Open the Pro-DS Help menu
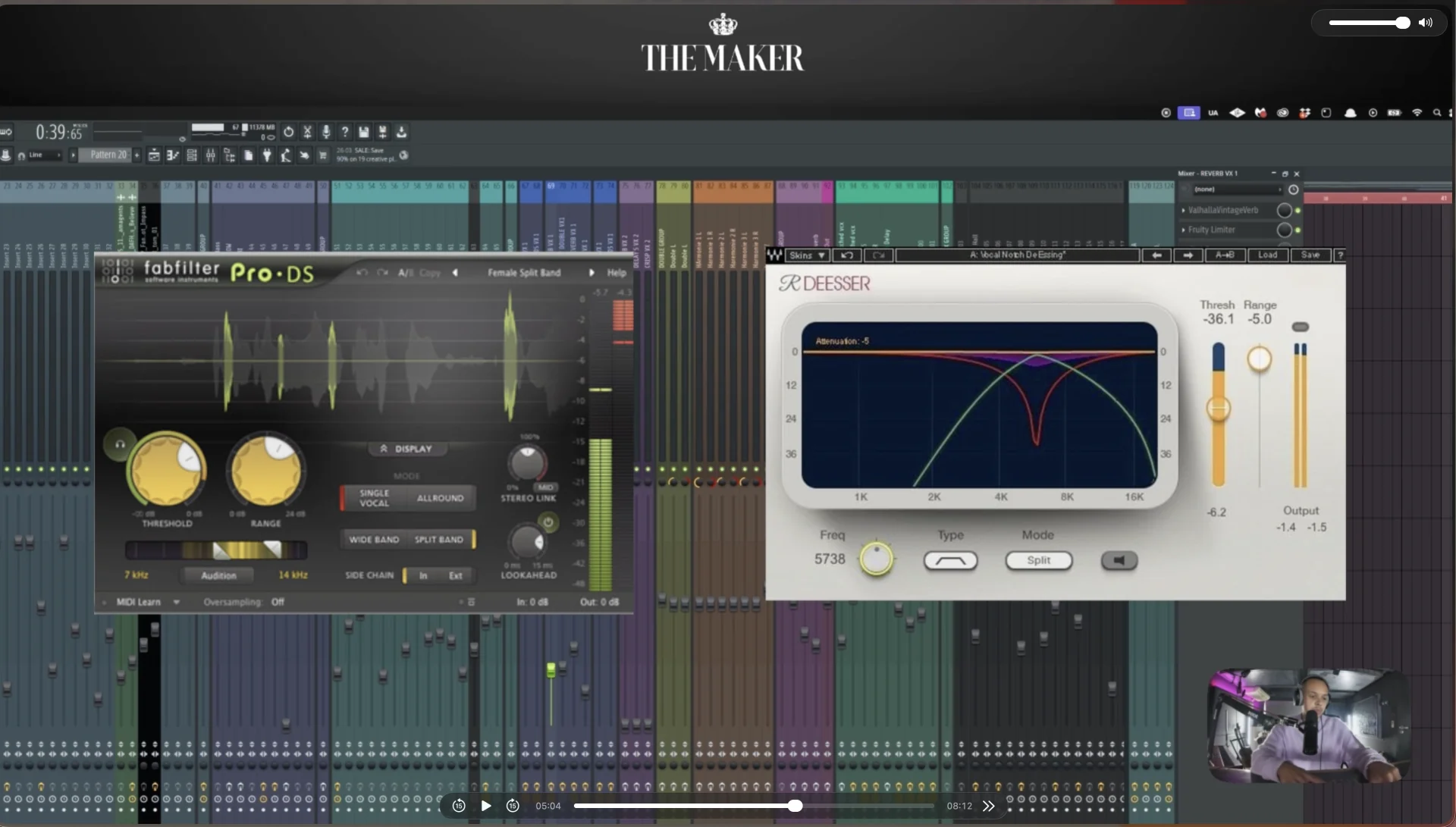This screenshot has height=827, width=1456. 617,273
